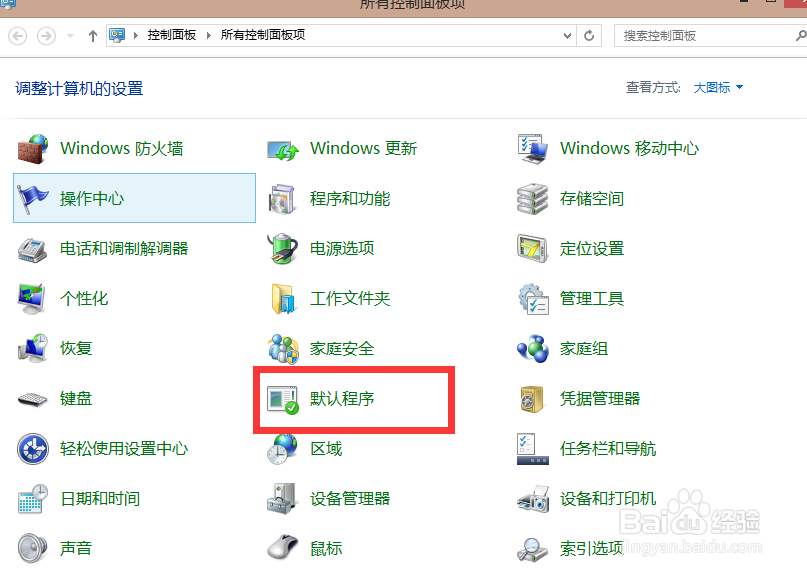Open the 设备管理器 text link
Screen dimensions: 807x575
click(x=350, y=498)
